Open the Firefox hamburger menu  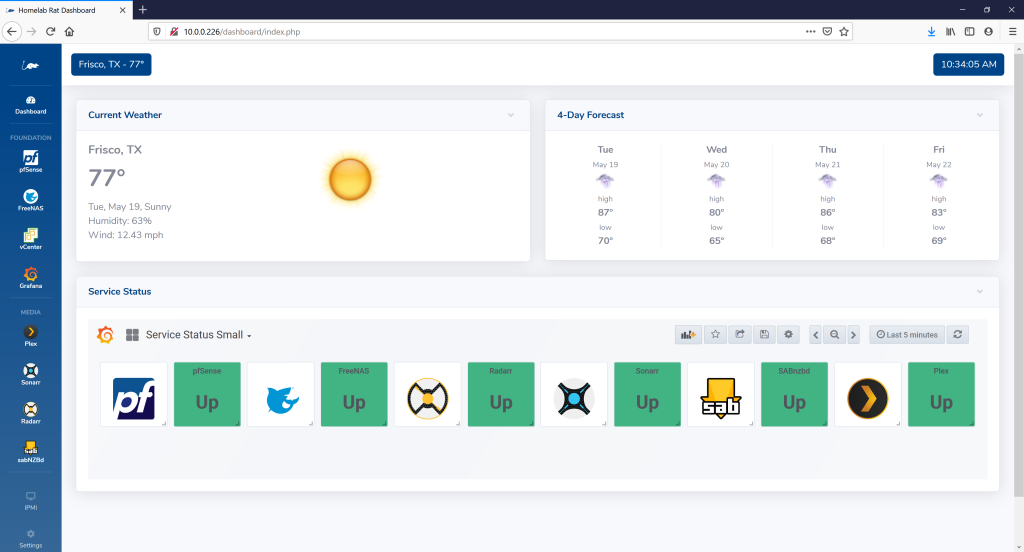pyautogui.click(x=1012, y=31)
